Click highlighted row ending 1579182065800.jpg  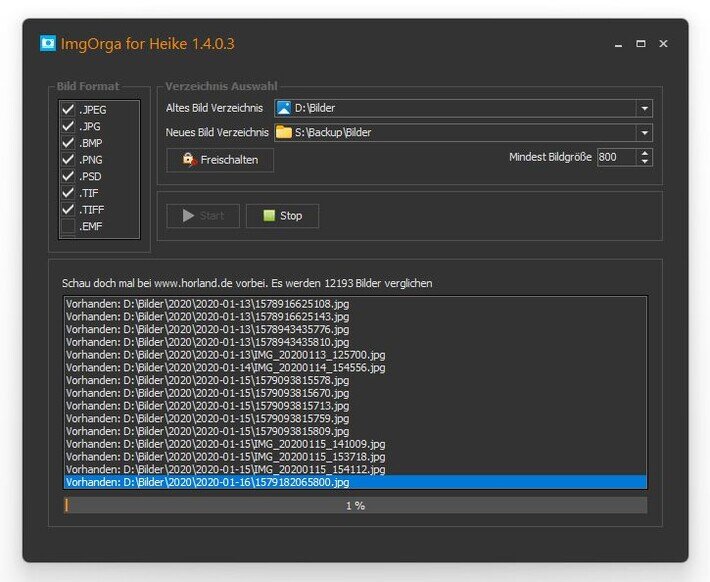tap(355, 482)
